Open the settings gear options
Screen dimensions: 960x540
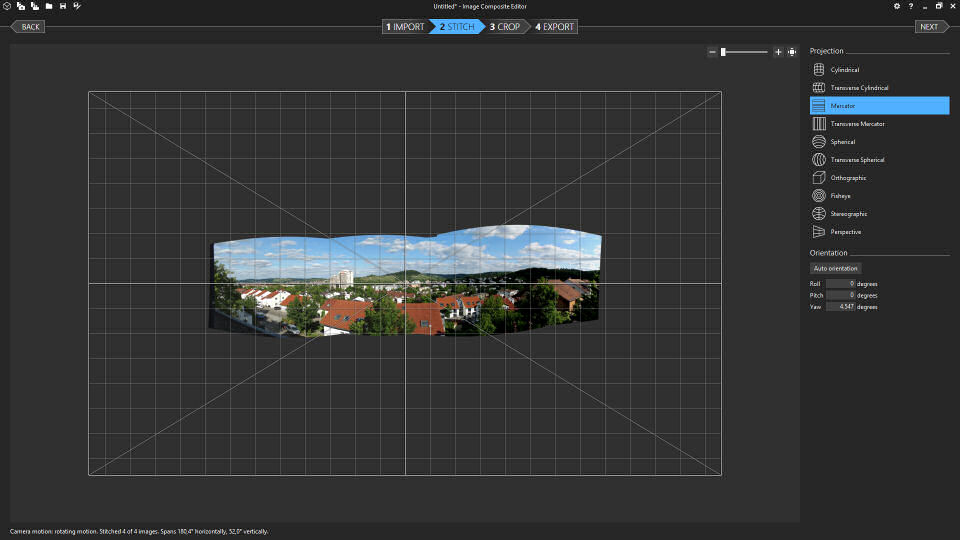(x=896, y=6)
